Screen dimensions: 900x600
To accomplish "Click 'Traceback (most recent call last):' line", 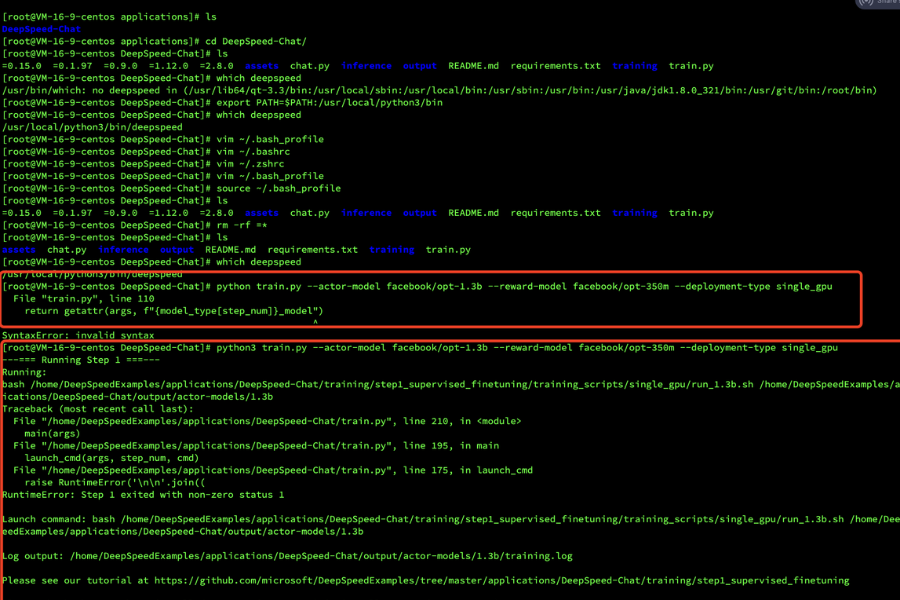I will (x=98, y=409).
